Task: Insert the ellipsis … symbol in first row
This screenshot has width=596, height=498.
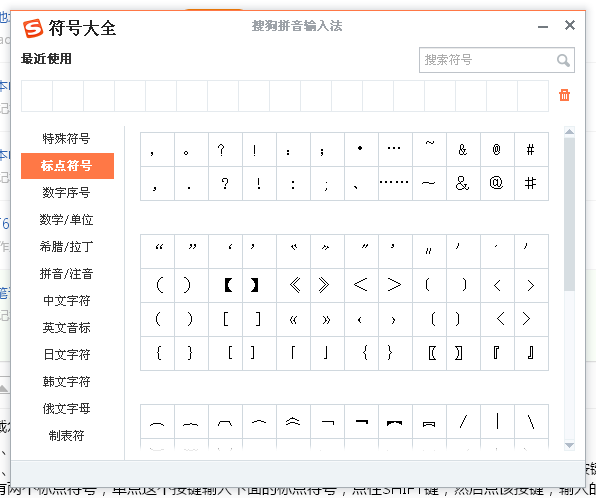Action: (x=395, y=149)
